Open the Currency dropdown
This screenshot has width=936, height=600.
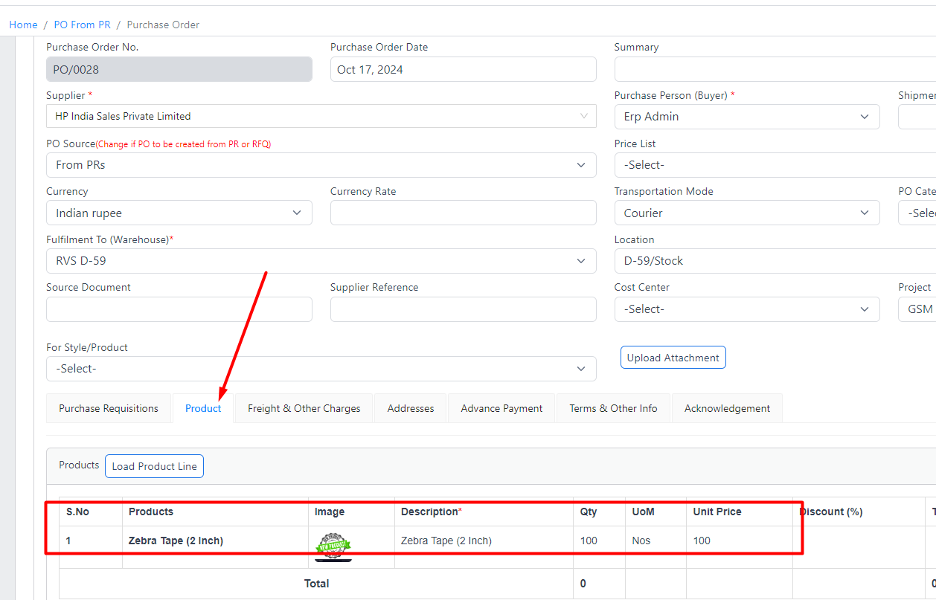[x=179, y=213]
